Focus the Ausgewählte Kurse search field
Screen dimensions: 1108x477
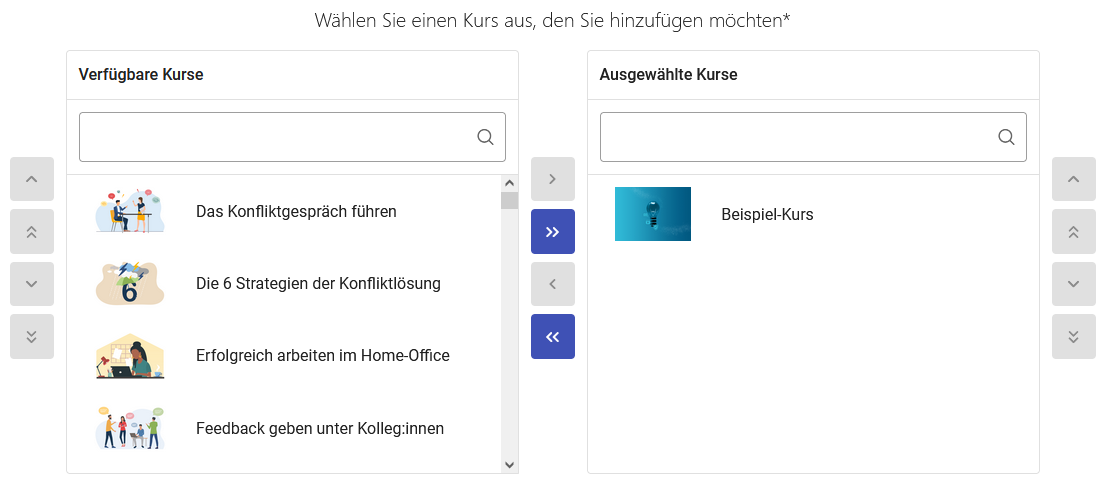point(798,137)
